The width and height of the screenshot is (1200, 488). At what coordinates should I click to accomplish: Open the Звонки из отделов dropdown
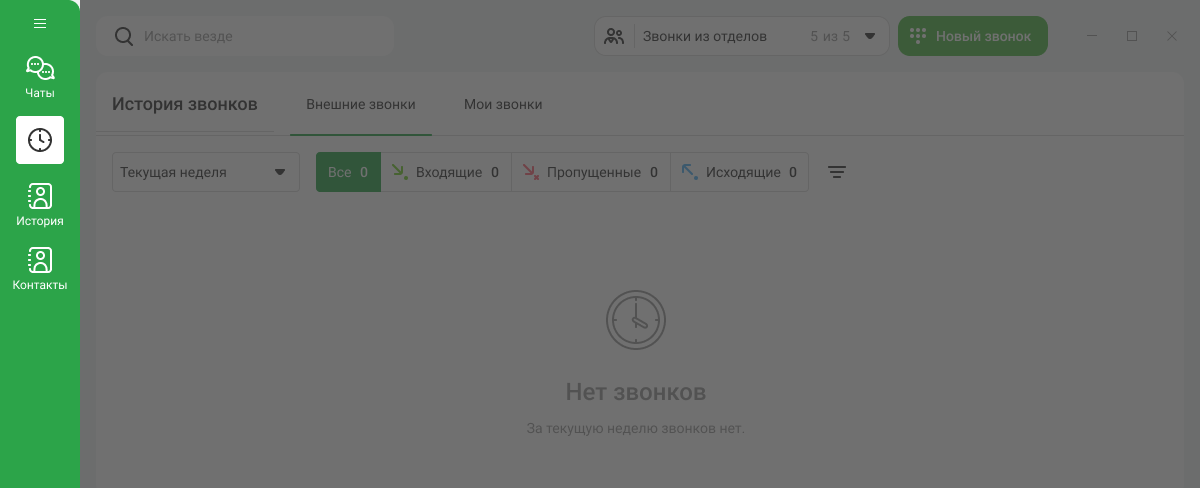coord(760,37)
